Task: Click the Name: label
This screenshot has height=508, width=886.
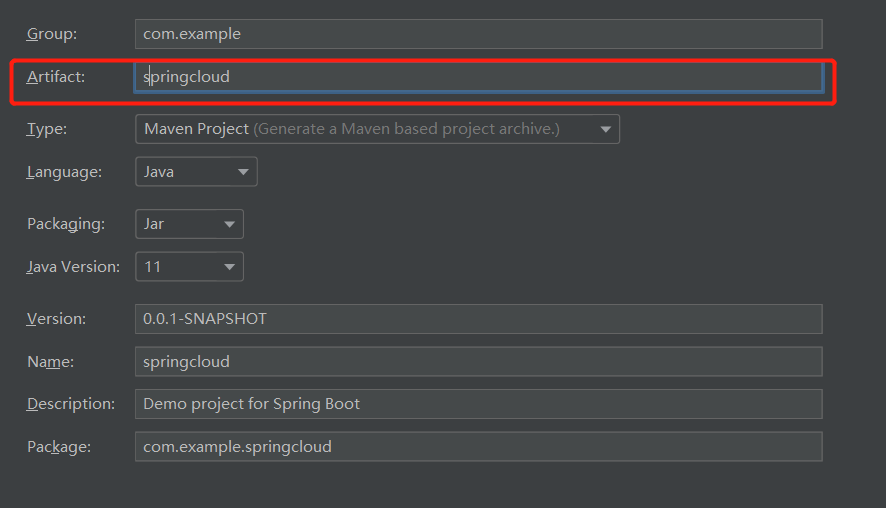Action: (51, 362)
